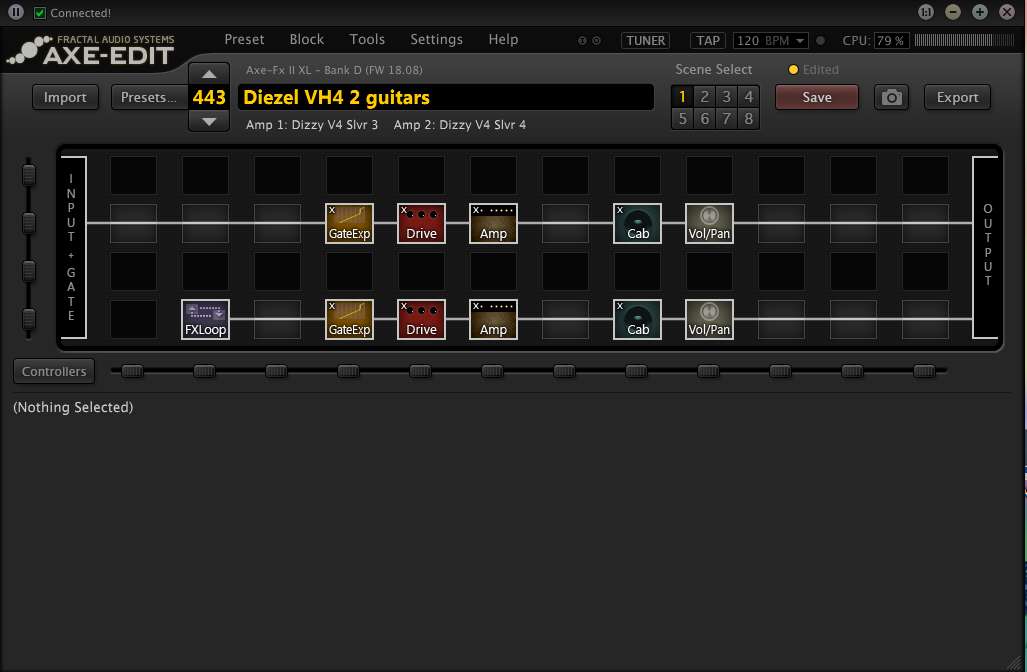Select the Cab block in the bottom grid row
This screenshot has width=1027, height=672.
point(637,320)
